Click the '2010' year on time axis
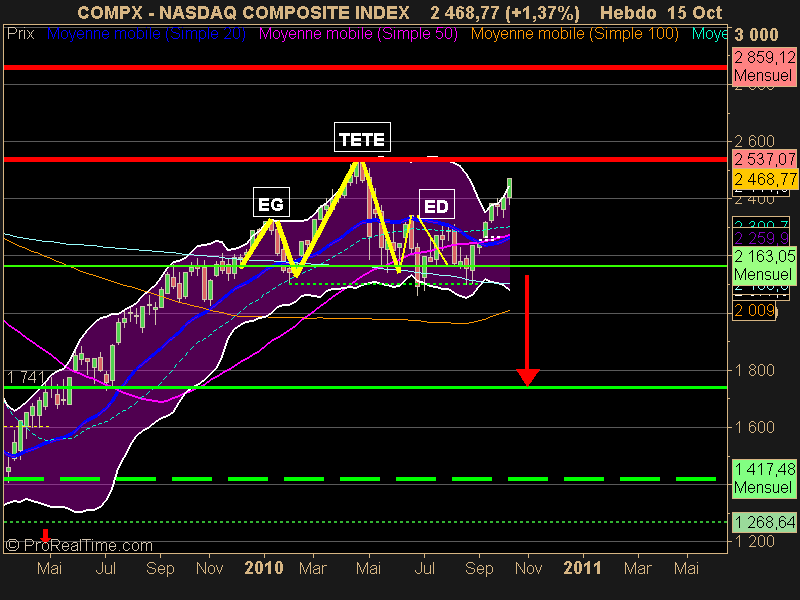This screenshot has height=600, width=800. [264, 568]
